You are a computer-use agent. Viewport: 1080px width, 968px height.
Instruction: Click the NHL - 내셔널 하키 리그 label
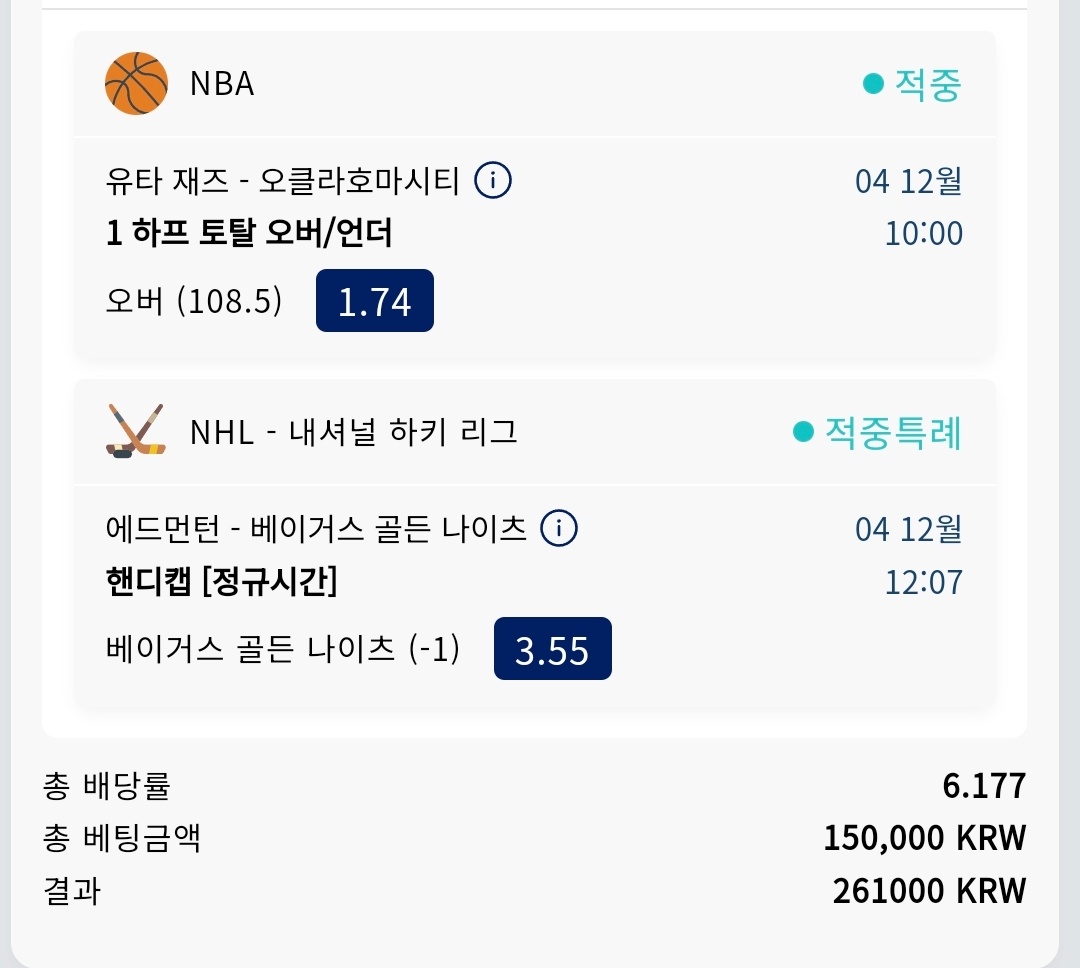(x=353, y=432)
